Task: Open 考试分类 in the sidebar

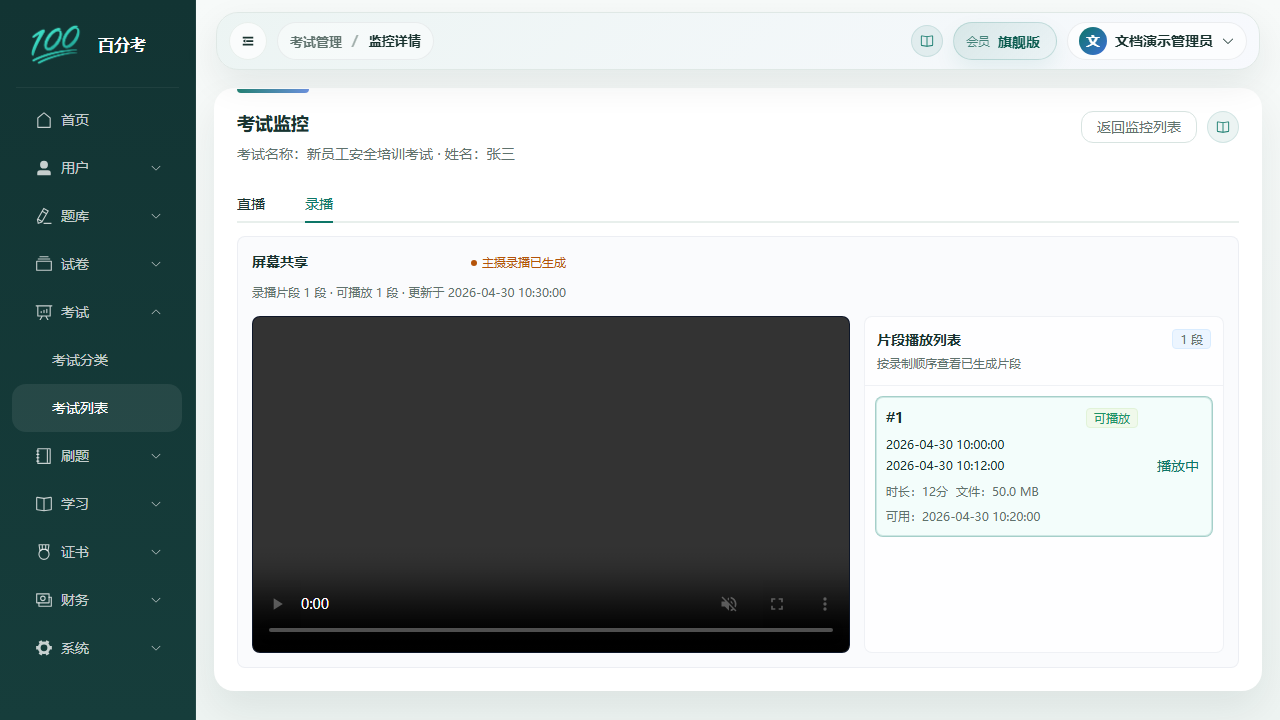Action: pos(97,360)
